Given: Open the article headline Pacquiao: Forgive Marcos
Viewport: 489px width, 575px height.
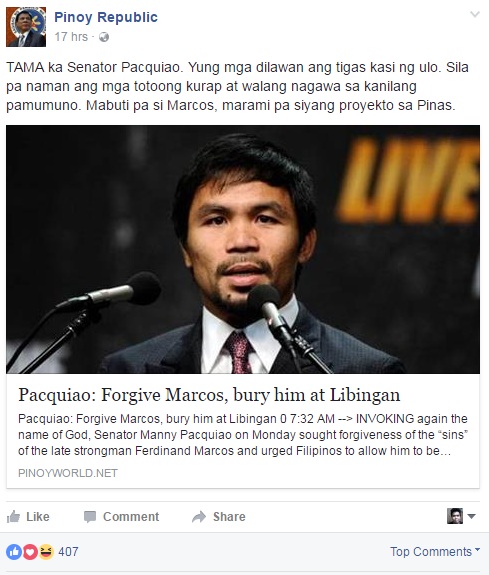Looking at the screenshot, I should point(209,395).
